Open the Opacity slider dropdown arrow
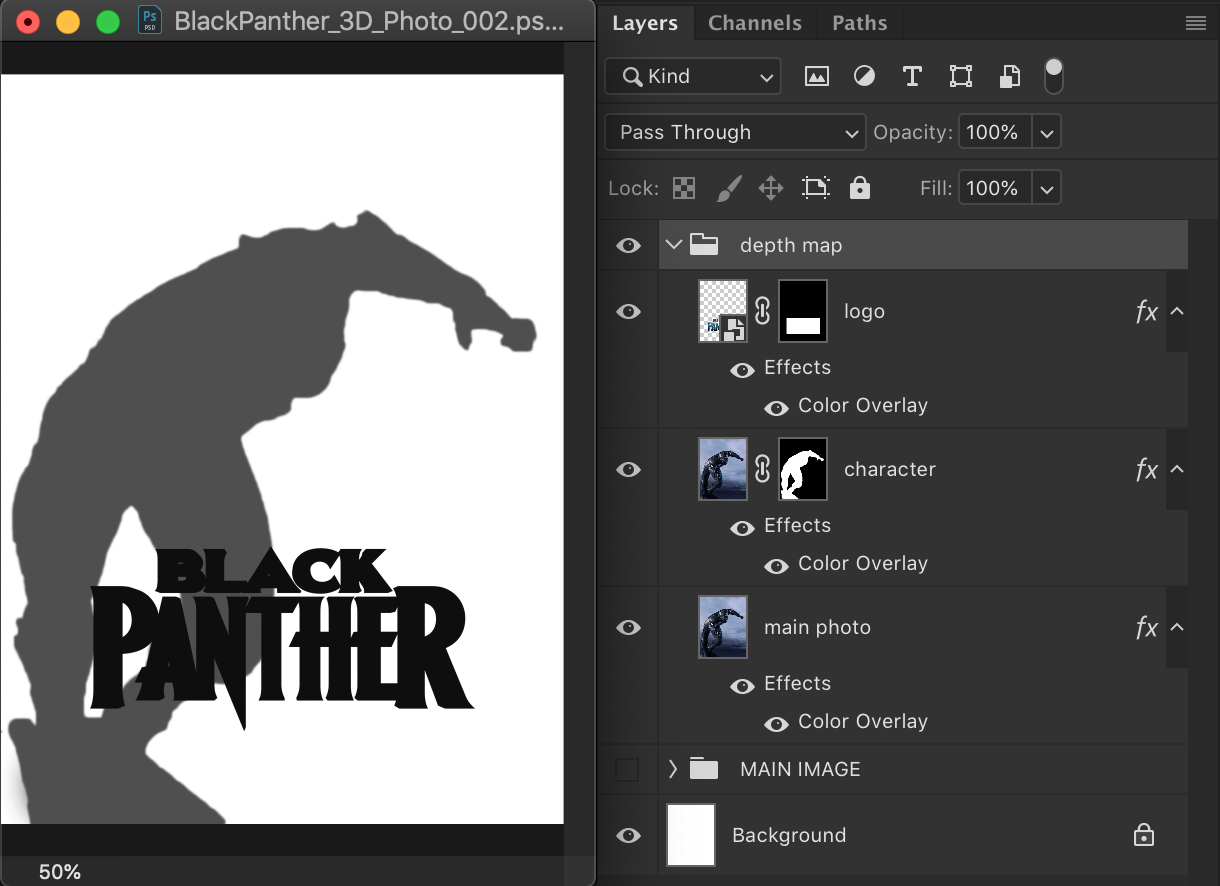 pos(1046,132)
